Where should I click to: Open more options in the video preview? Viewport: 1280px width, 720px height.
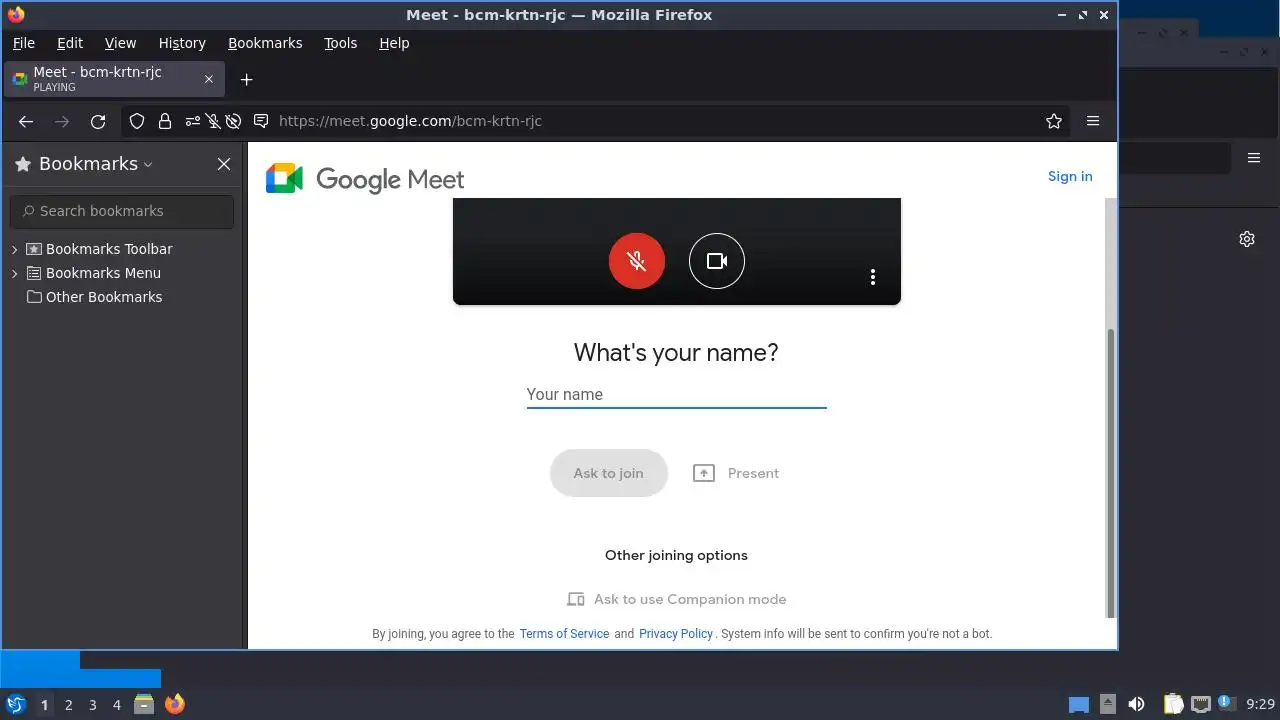[x=873, y=277]
